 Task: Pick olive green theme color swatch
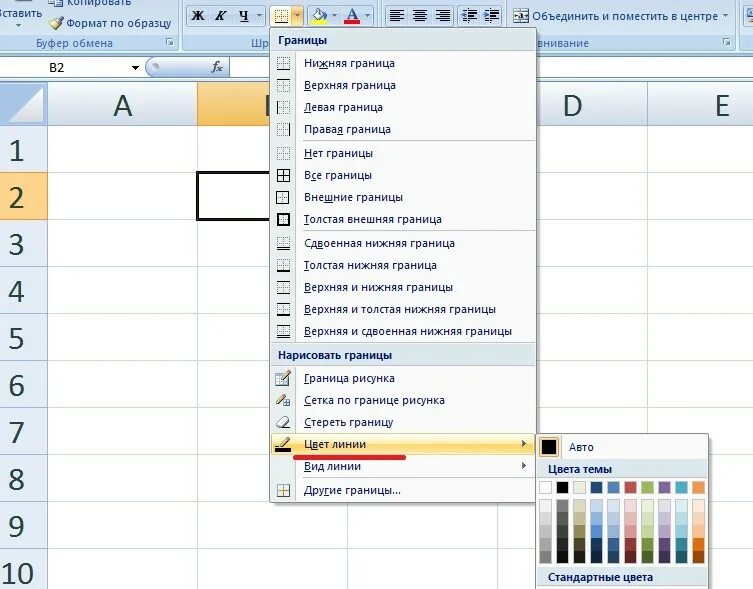pyautogui.click(x=647, y=488)
